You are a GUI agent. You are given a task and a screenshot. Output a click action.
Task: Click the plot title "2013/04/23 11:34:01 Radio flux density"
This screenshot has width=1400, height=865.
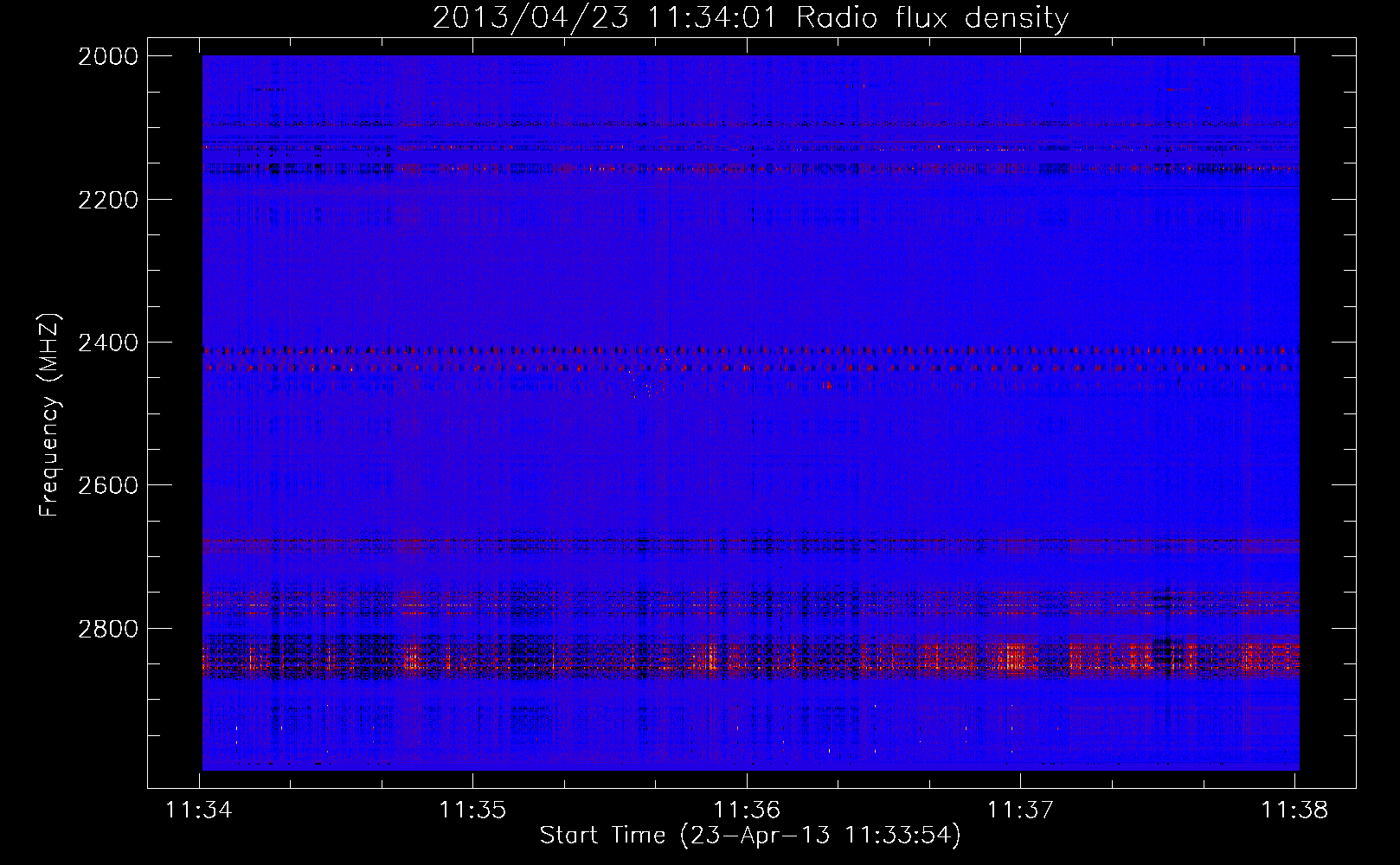[x=750, y=17]
